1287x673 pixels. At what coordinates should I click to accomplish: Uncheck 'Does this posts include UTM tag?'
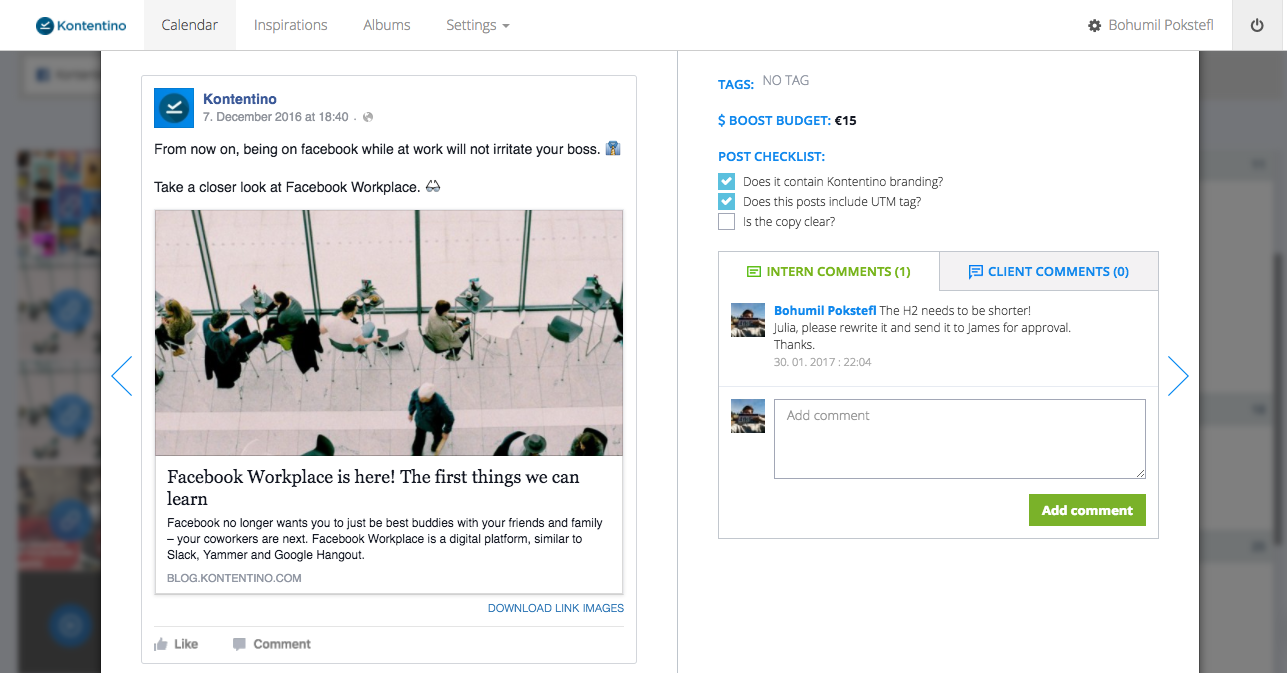pyautogui.click(x=726, y=202)
